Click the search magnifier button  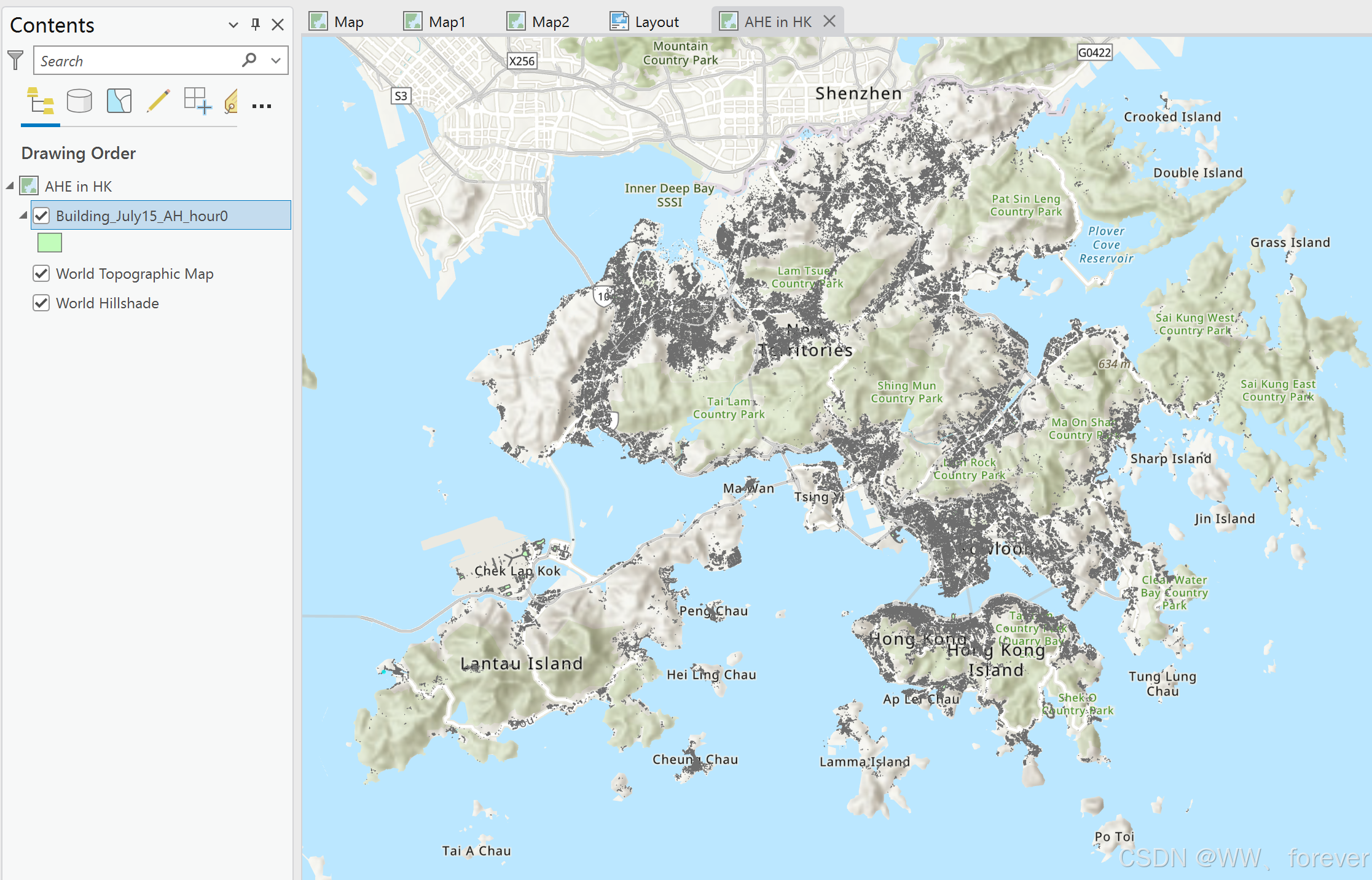249,60
